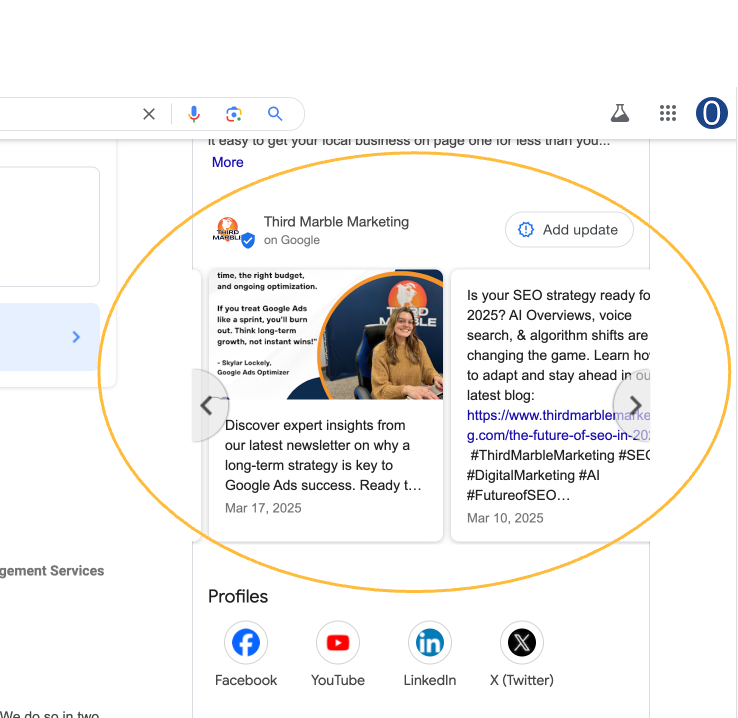
Task: Open the X (Twitter) profile icon
Action: click(x=521, y=642)
